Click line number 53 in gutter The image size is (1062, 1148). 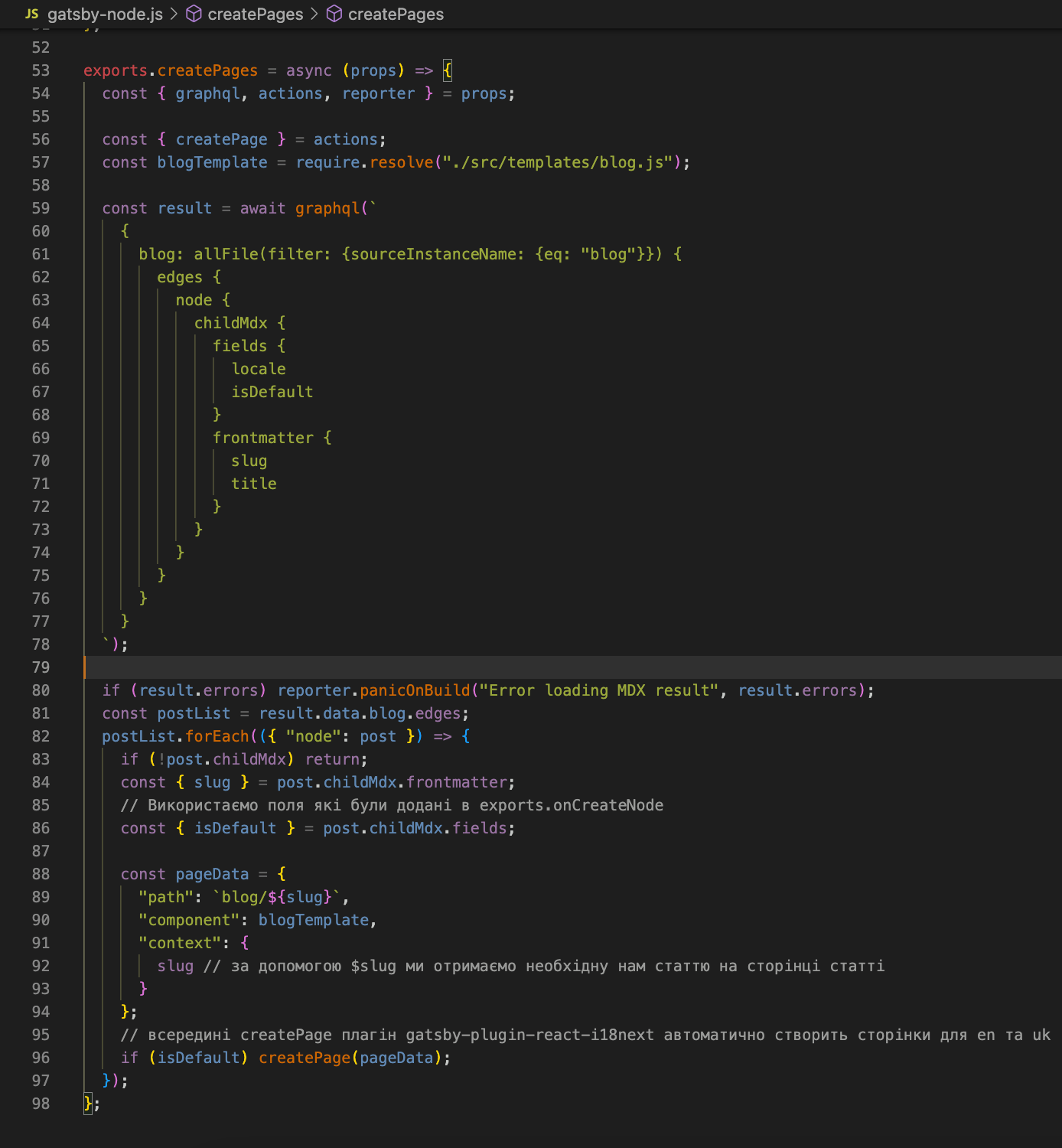[x=41, y=70]
